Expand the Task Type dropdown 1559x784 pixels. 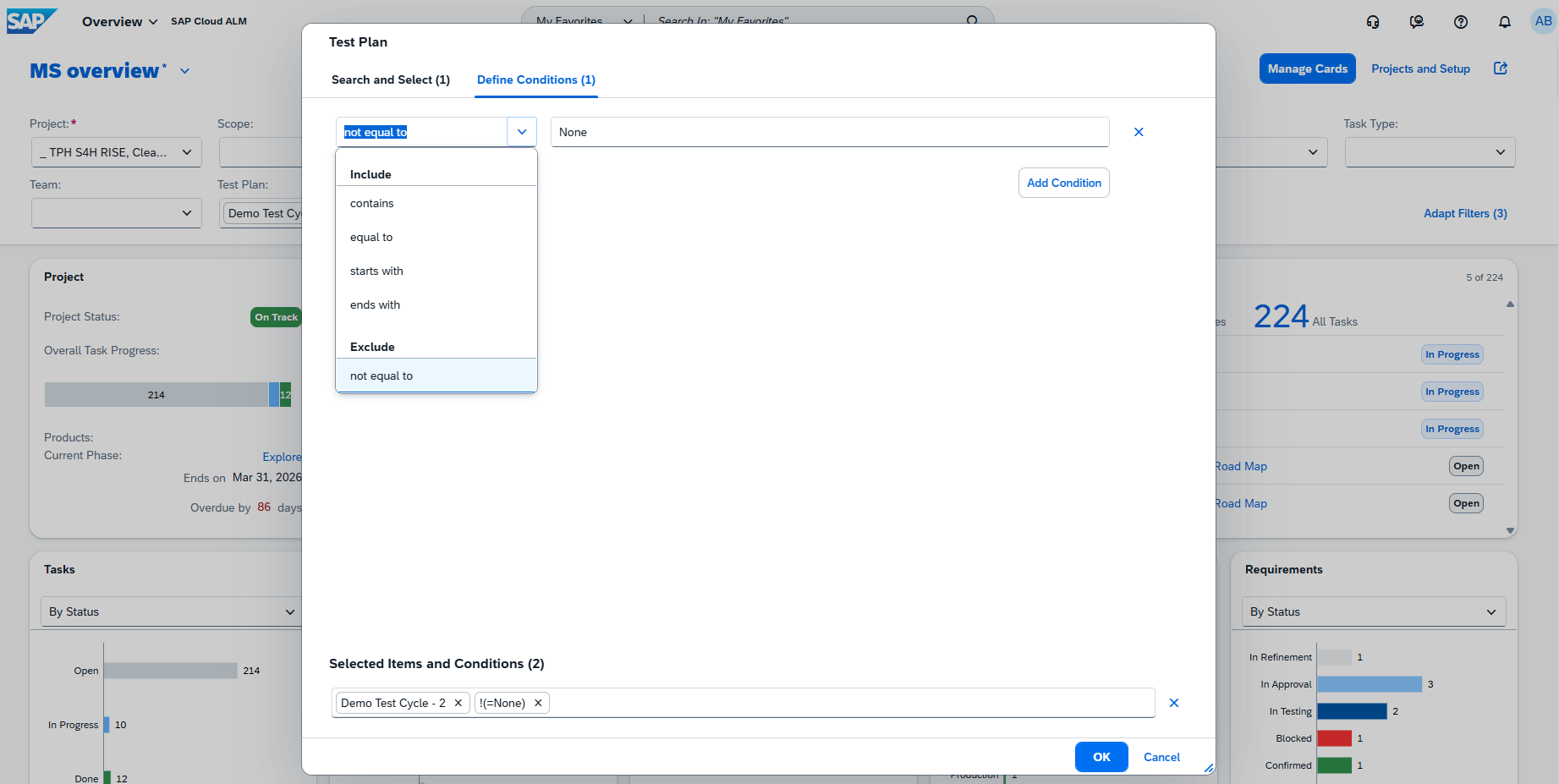point(1430,152)
